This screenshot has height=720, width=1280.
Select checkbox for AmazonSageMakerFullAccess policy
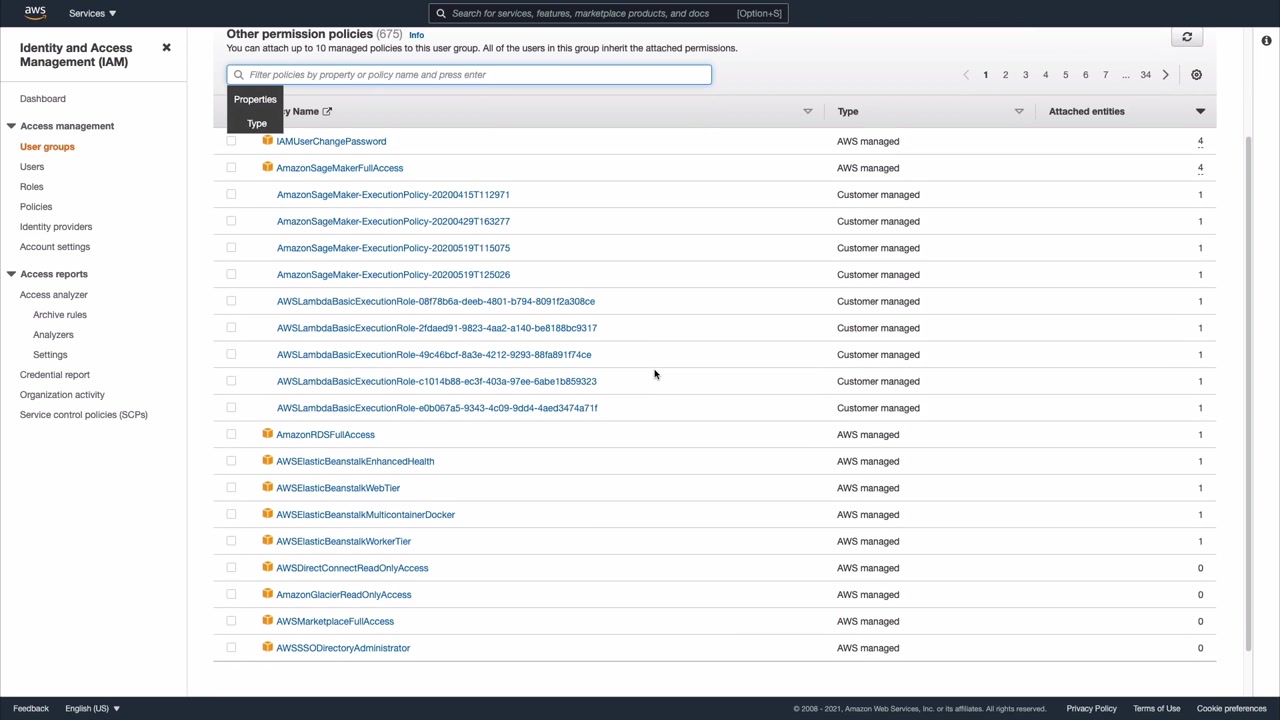click(231, 168)
